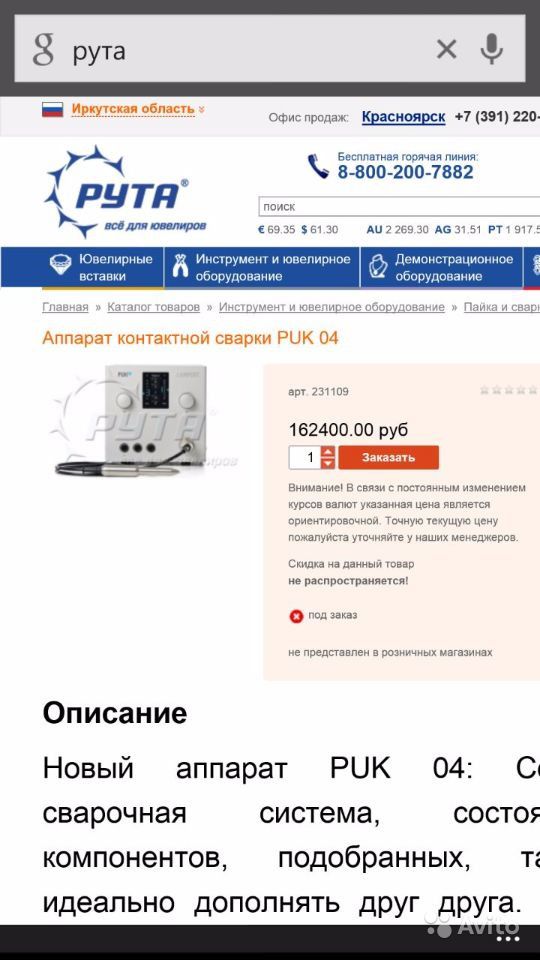
Task: Increase quantity with the up arrow
Action: tap(328, 452)
